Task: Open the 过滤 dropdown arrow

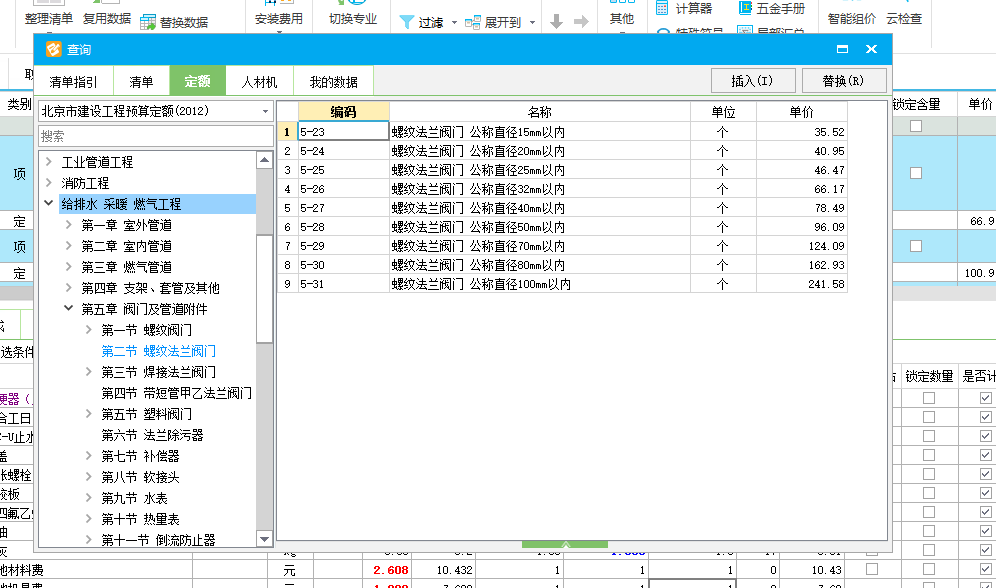Action: tap(454, 23)
